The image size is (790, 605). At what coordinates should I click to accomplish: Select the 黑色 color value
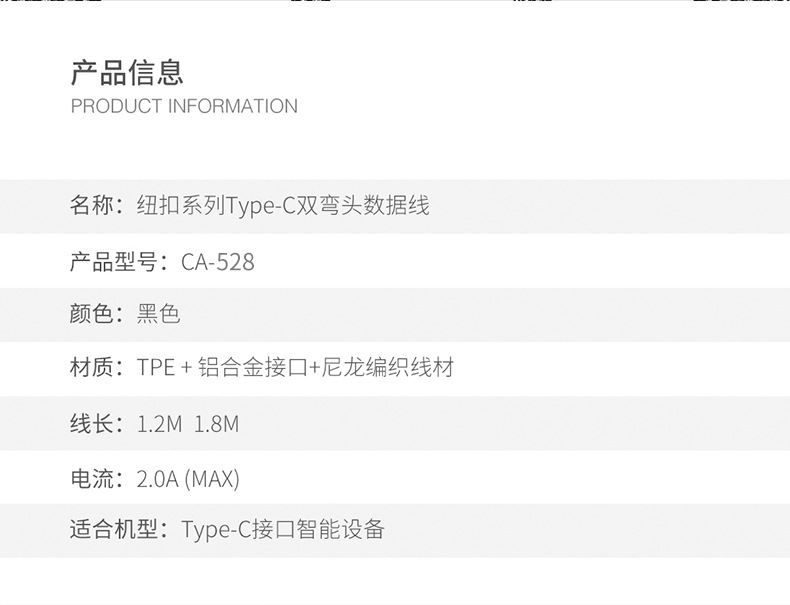(158, 314)
